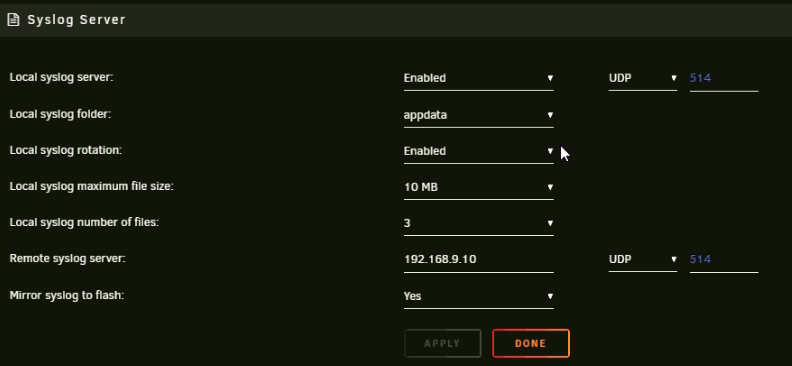Viewport: 792px width, 366px height.
Task: Click the arrow icon beside Mirror syslog Yes
Action: tap(550, 296)
